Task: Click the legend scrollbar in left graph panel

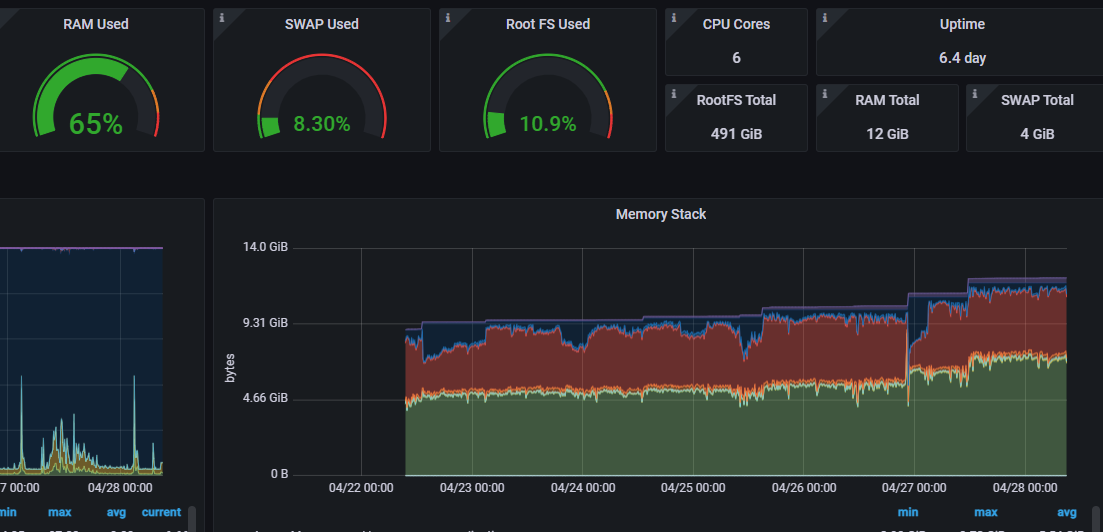Action: point(193,519)
